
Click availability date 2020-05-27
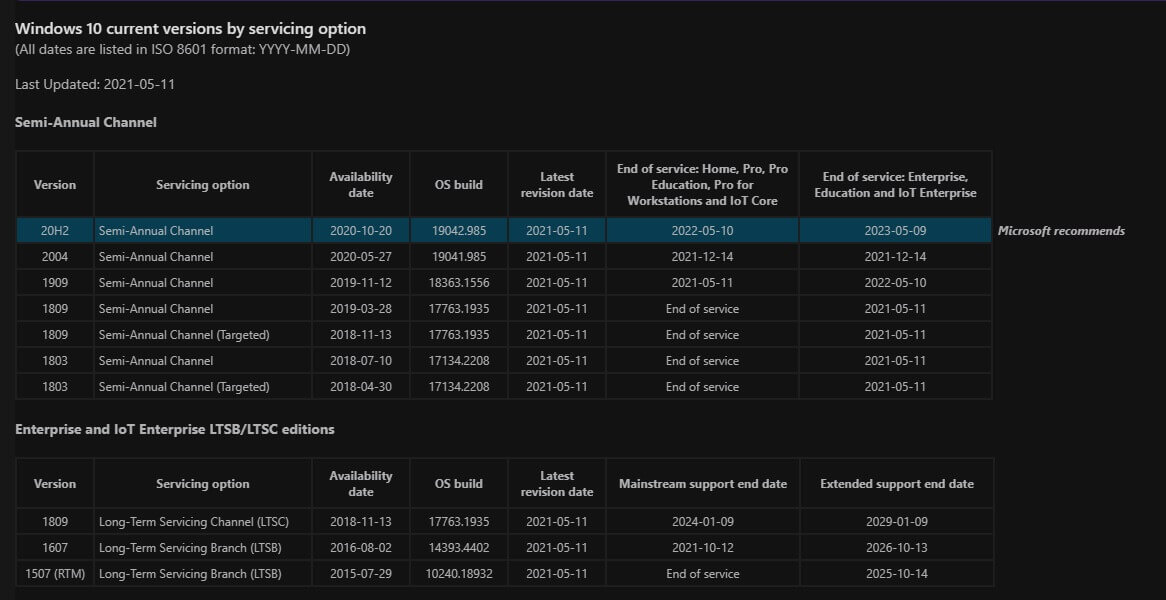(x=361, y=257)
